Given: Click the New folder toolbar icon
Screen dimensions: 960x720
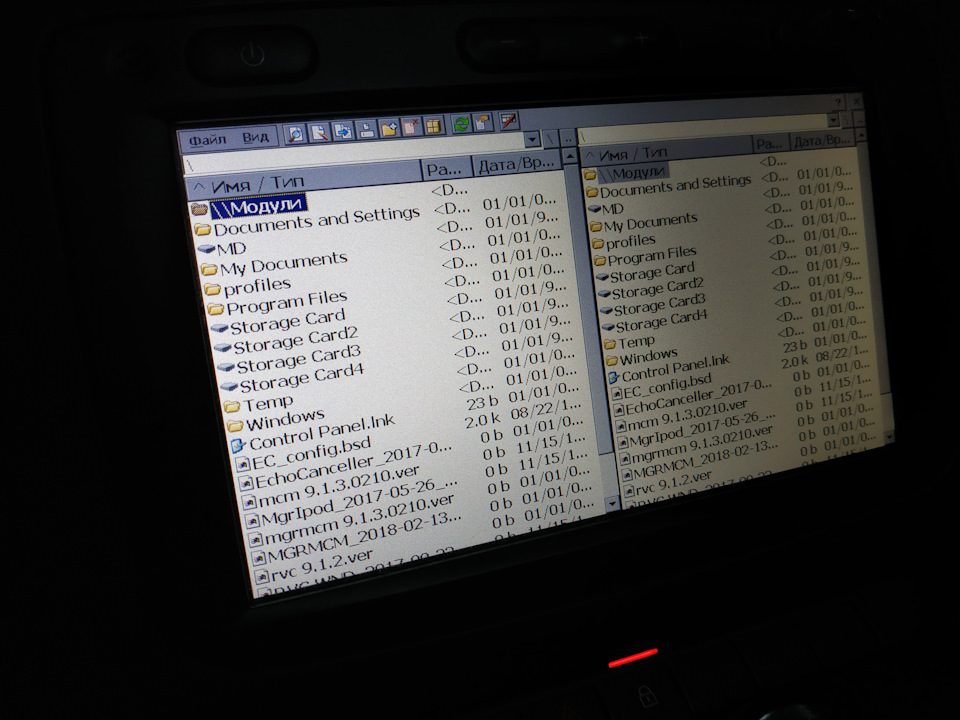Looking at the screenshot, I should (389, 128).
